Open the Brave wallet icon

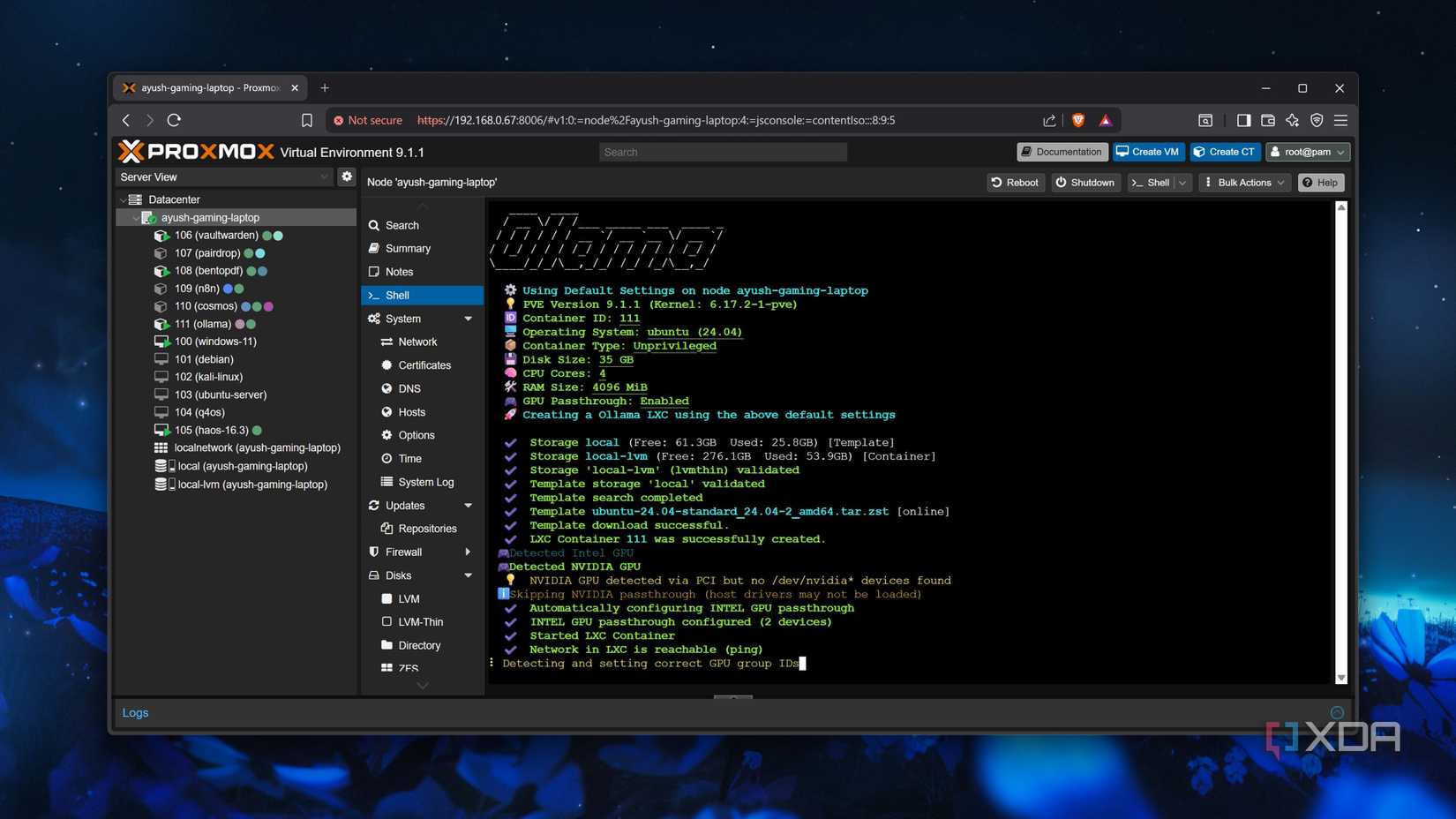pyautogui.click(x=1268, y=120)
